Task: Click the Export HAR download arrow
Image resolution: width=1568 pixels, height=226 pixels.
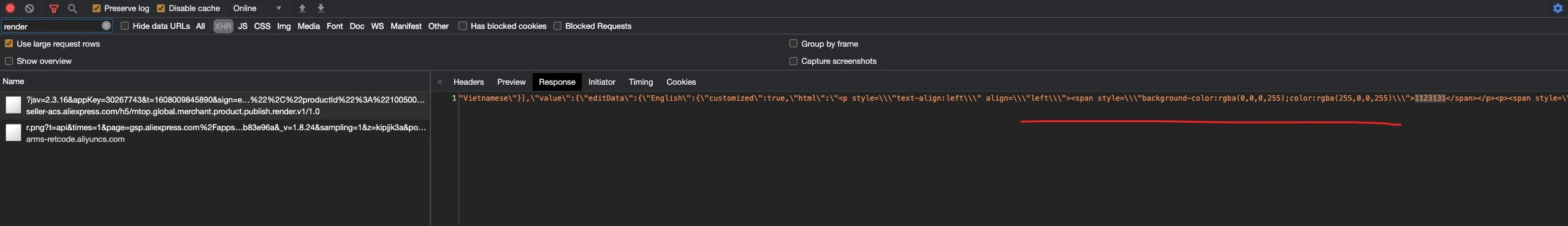Action: point(321,8)
